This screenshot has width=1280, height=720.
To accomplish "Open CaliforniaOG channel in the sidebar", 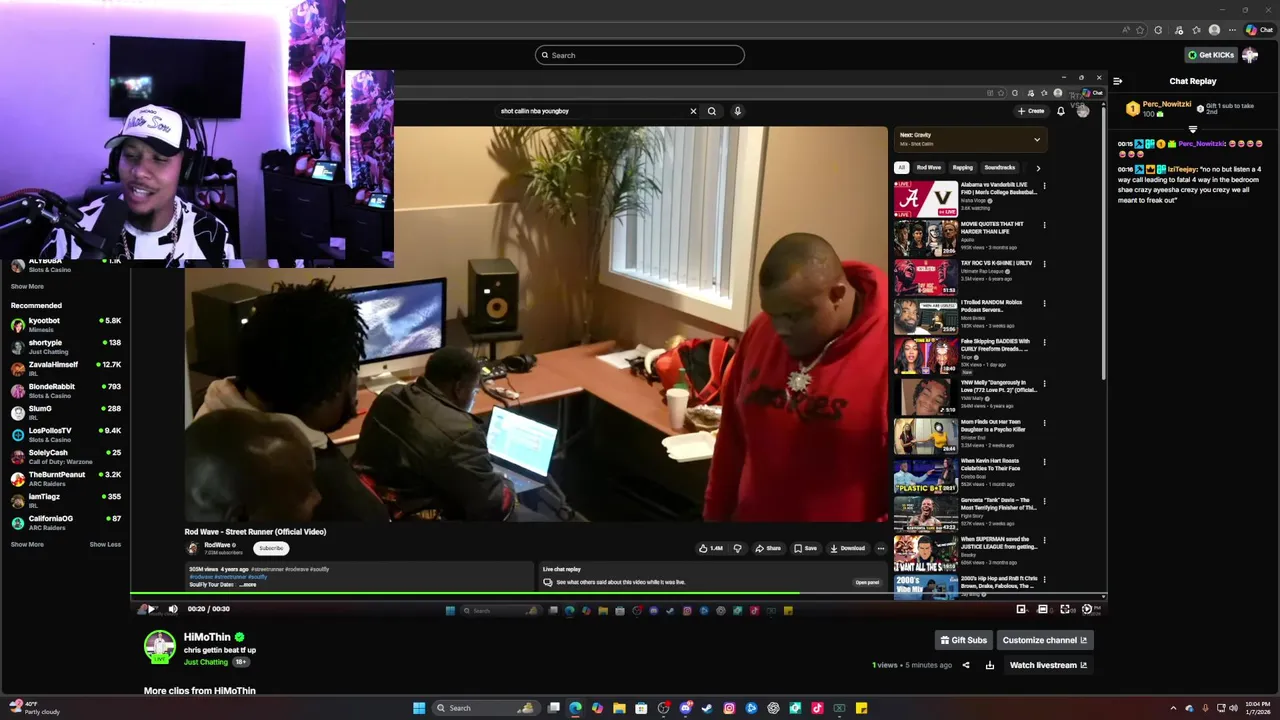I will click(65, 522).
